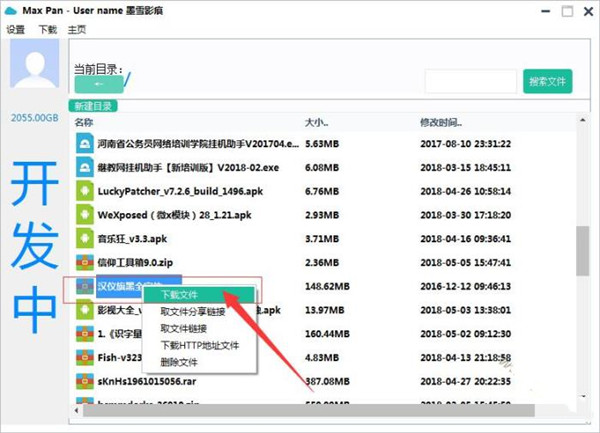Click the 2055.00GB storage label

click(x=34, y=117)
